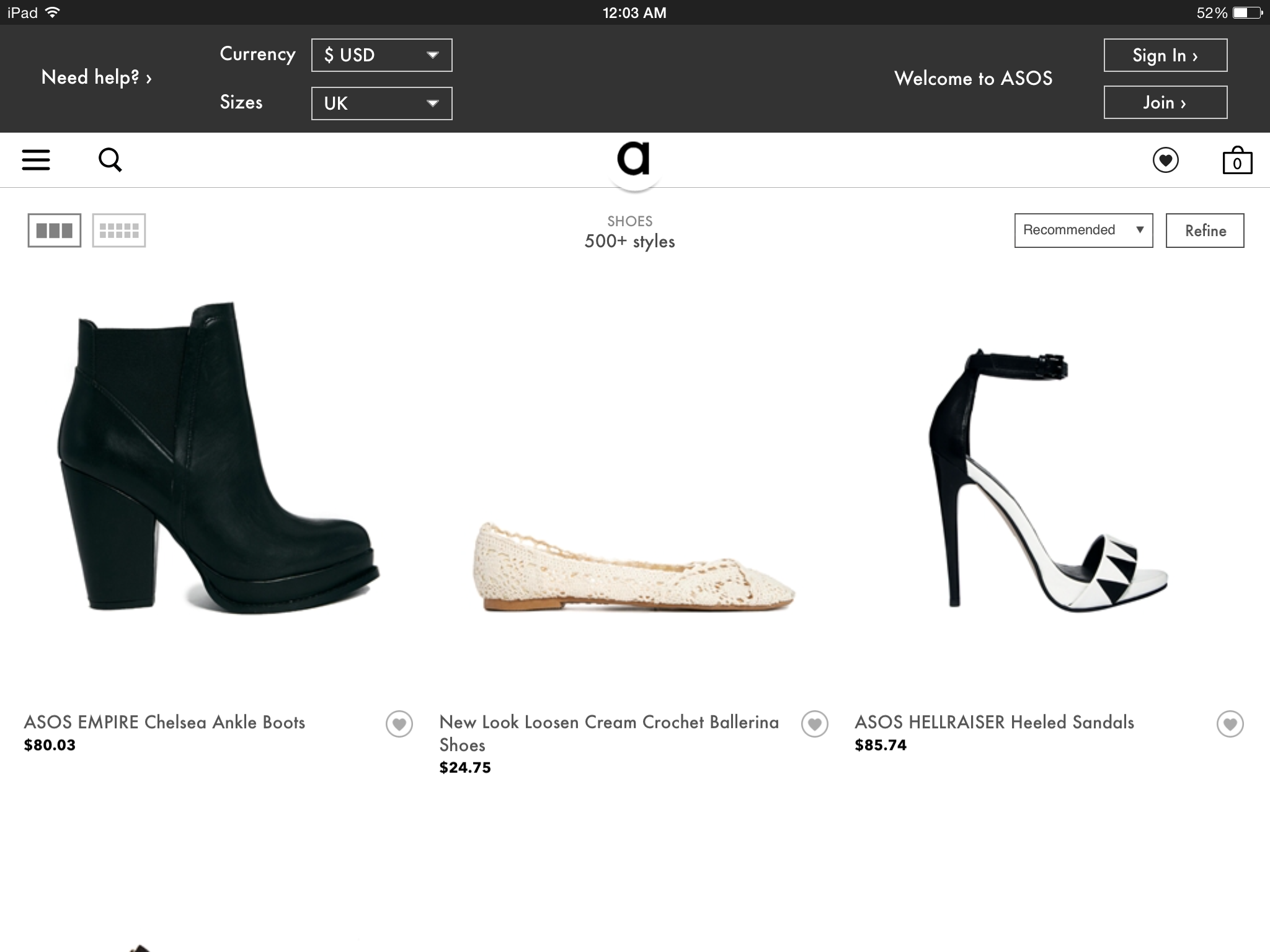The image size is (1270, 952).
Task: Open the Need help? link
Action: (x=97, y=77)
